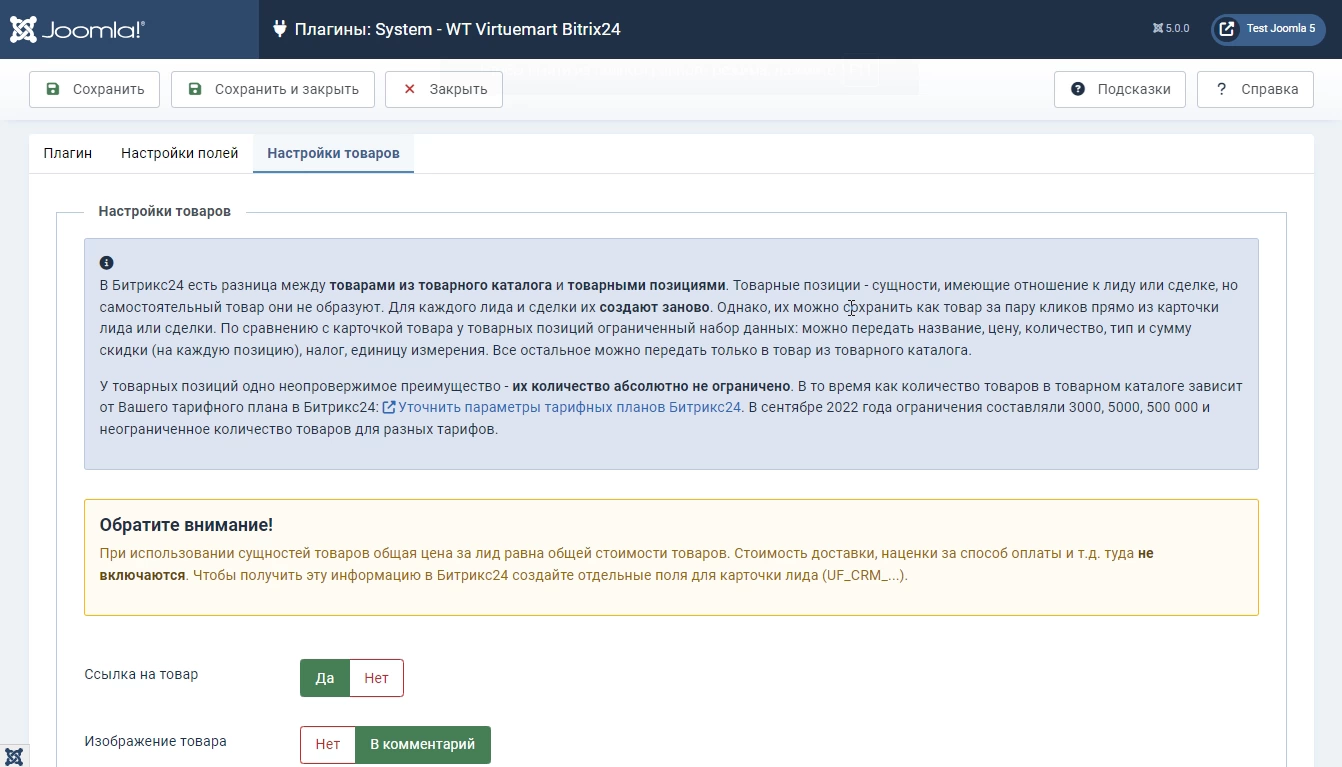Choose В комментарий for Изображение товара
This screenshot has width=1342, height=767.
[x=423, y=744]
